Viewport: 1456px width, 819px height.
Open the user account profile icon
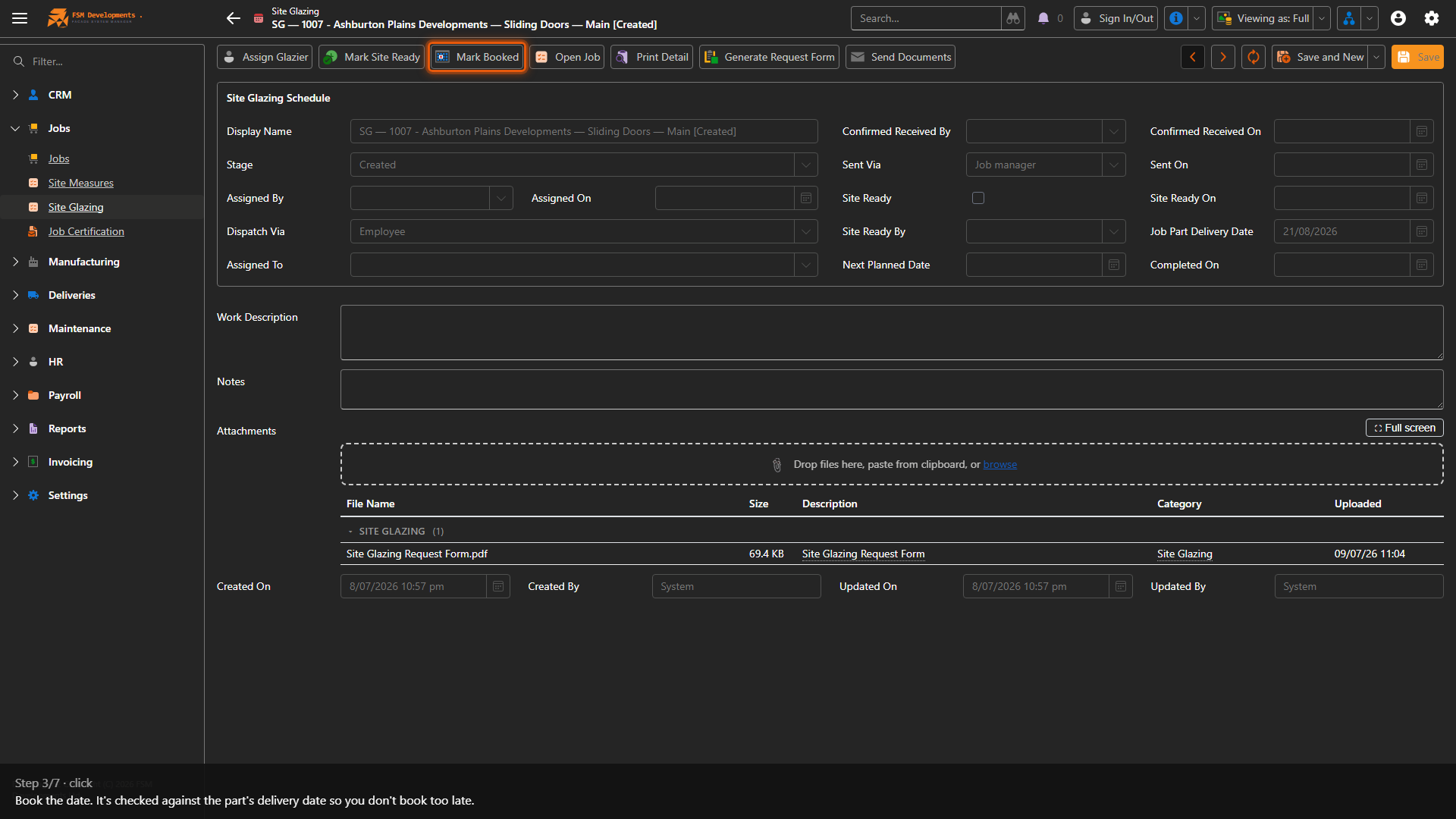(x=1398, y=18)
